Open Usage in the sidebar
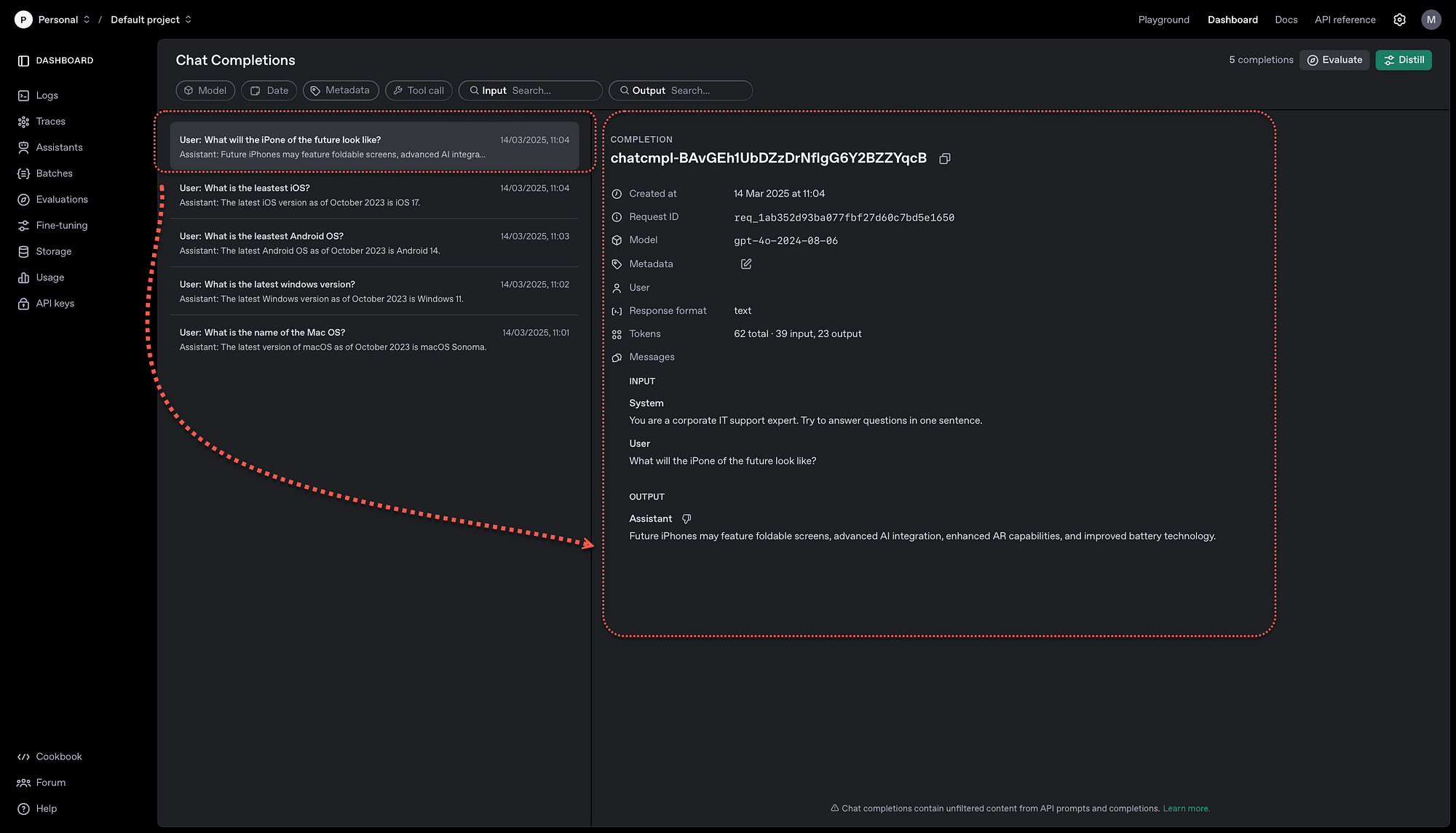Image resolution: width=1456 pixels, height=833 pixels. (50, 277)
